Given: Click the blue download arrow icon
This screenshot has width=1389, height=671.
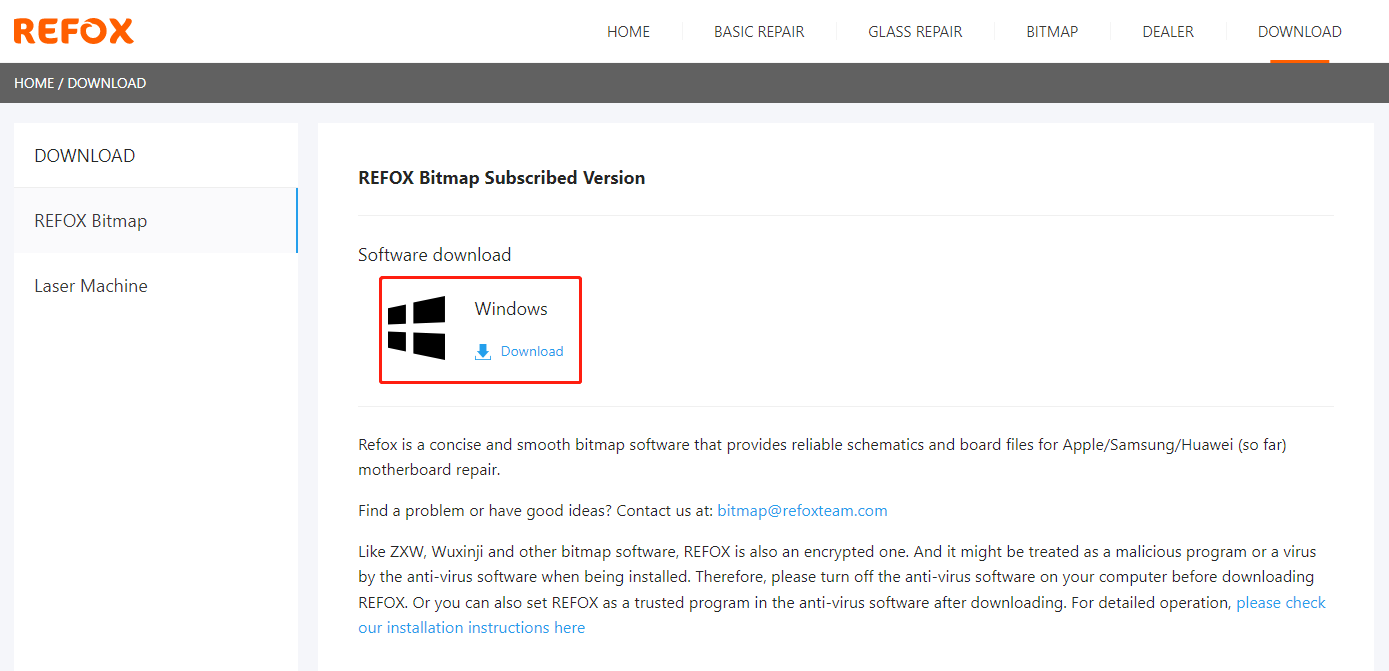Looking at the screenshot, I should (x=483, y=352).
